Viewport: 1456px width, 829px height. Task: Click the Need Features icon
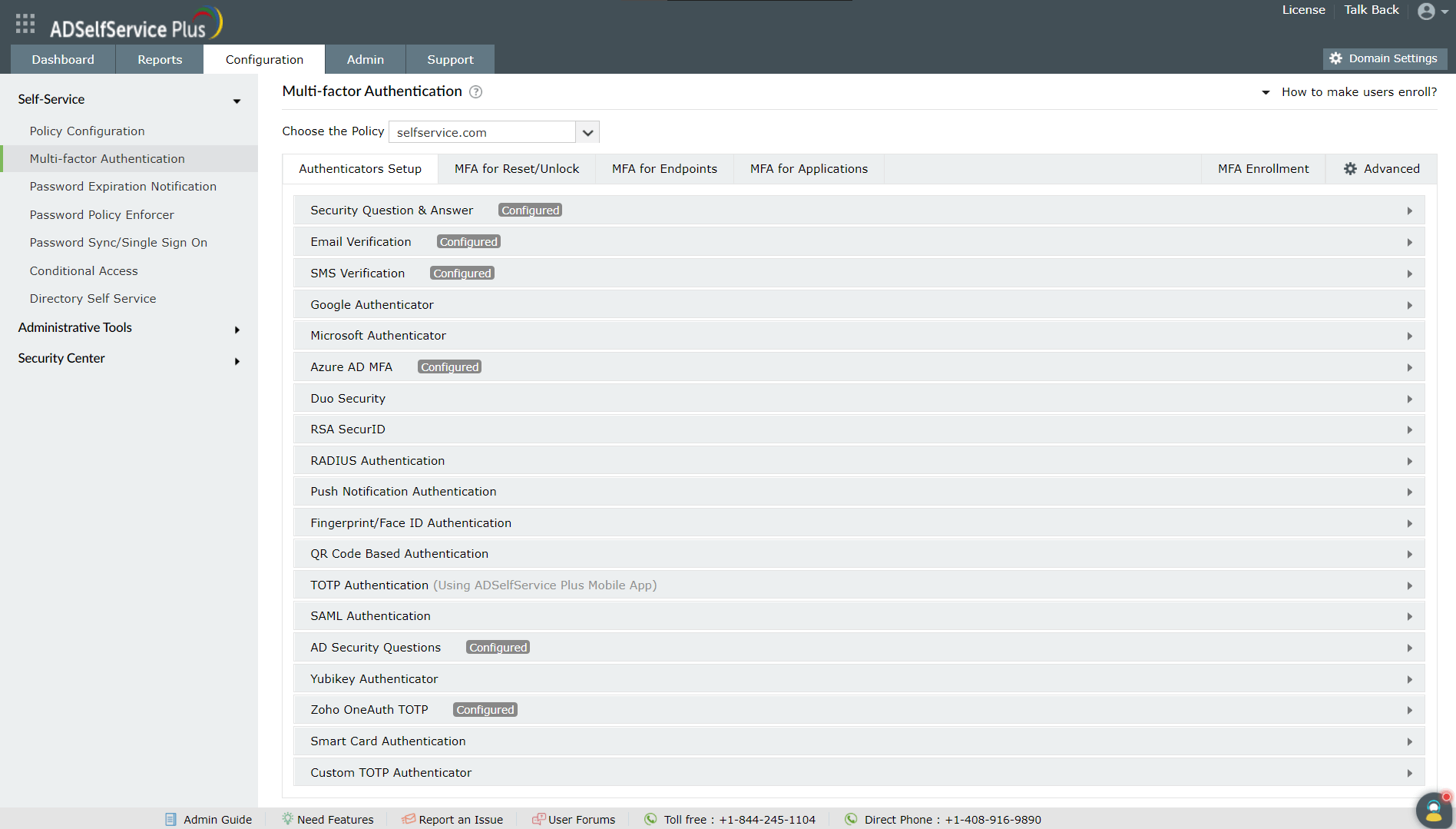tap(288, 819)
